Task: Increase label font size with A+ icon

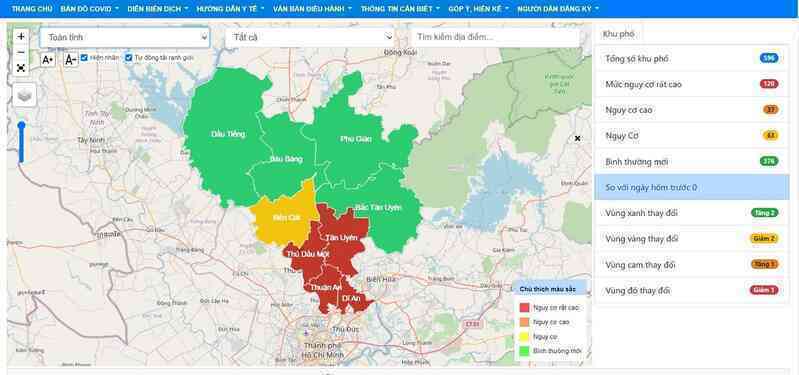Action: click(47, 60)
